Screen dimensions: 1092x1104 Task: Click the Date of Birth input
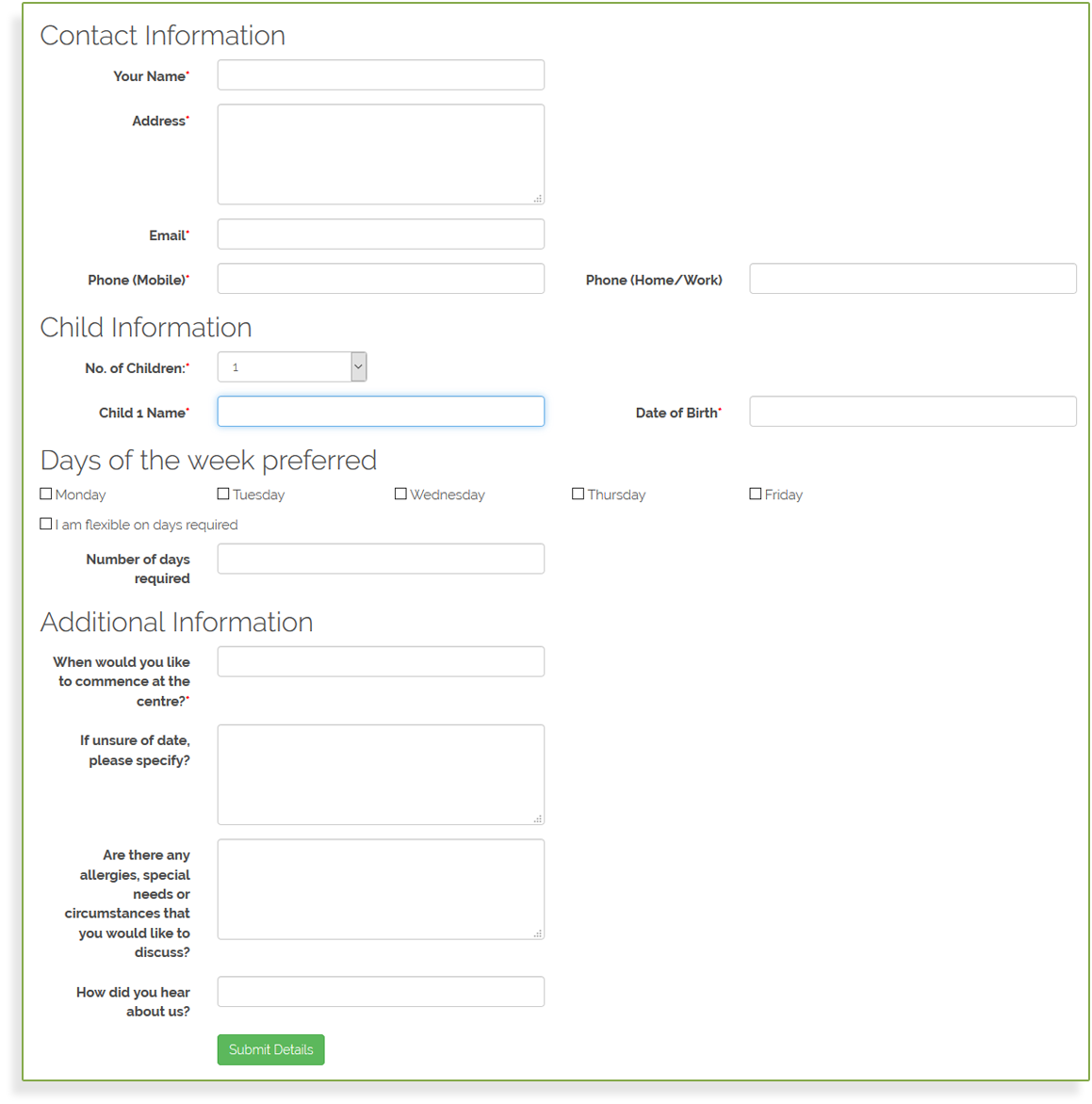pos(912,412)
